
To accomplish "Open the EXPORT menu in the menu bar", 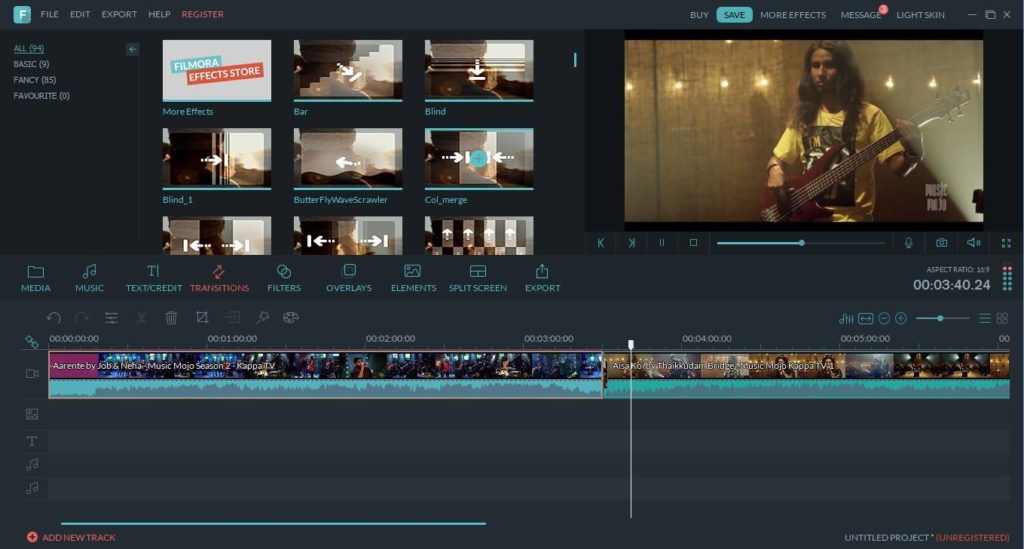I will (120, 14).
